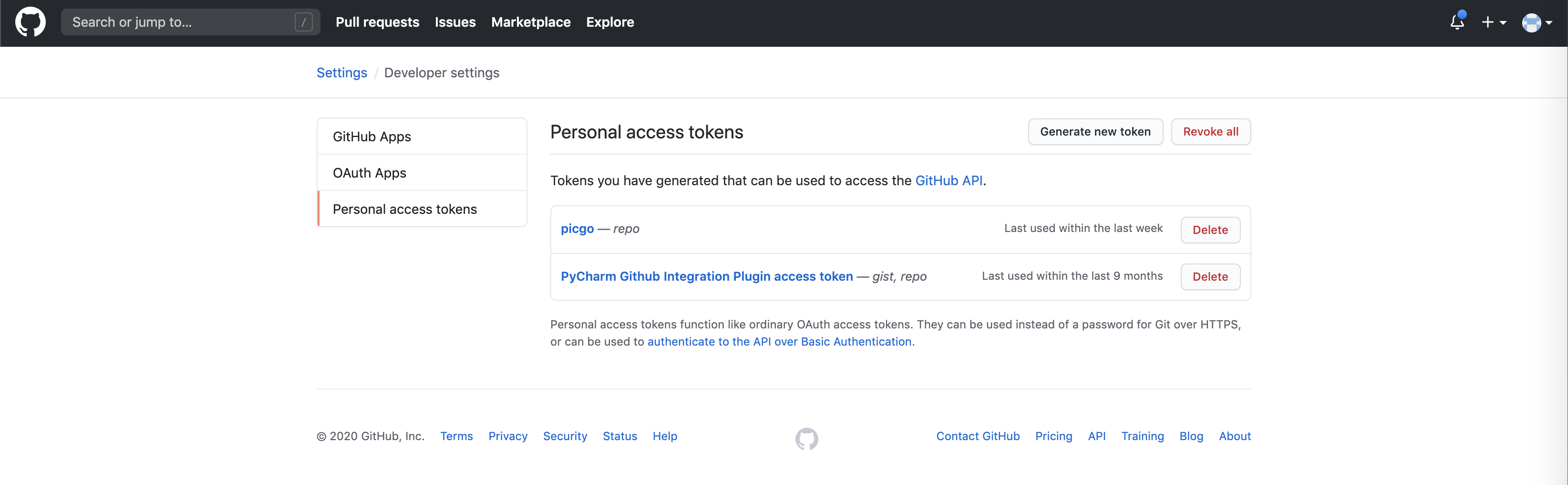
Task: Click Contact GitHub in the footer
Action: (978, 436)
